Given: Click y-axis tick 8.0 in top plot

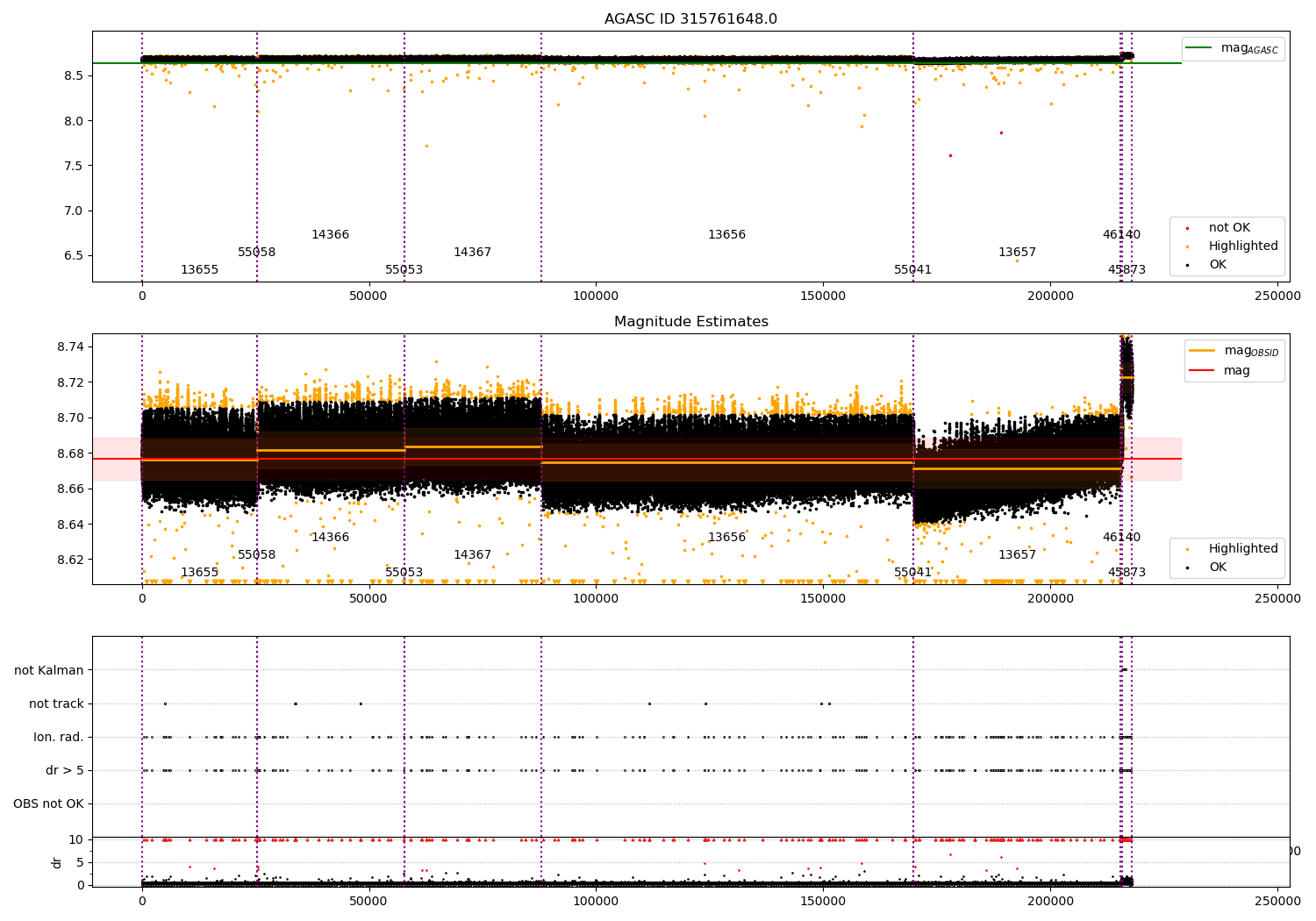Looking at the screenshot, I should pos(74,121).
